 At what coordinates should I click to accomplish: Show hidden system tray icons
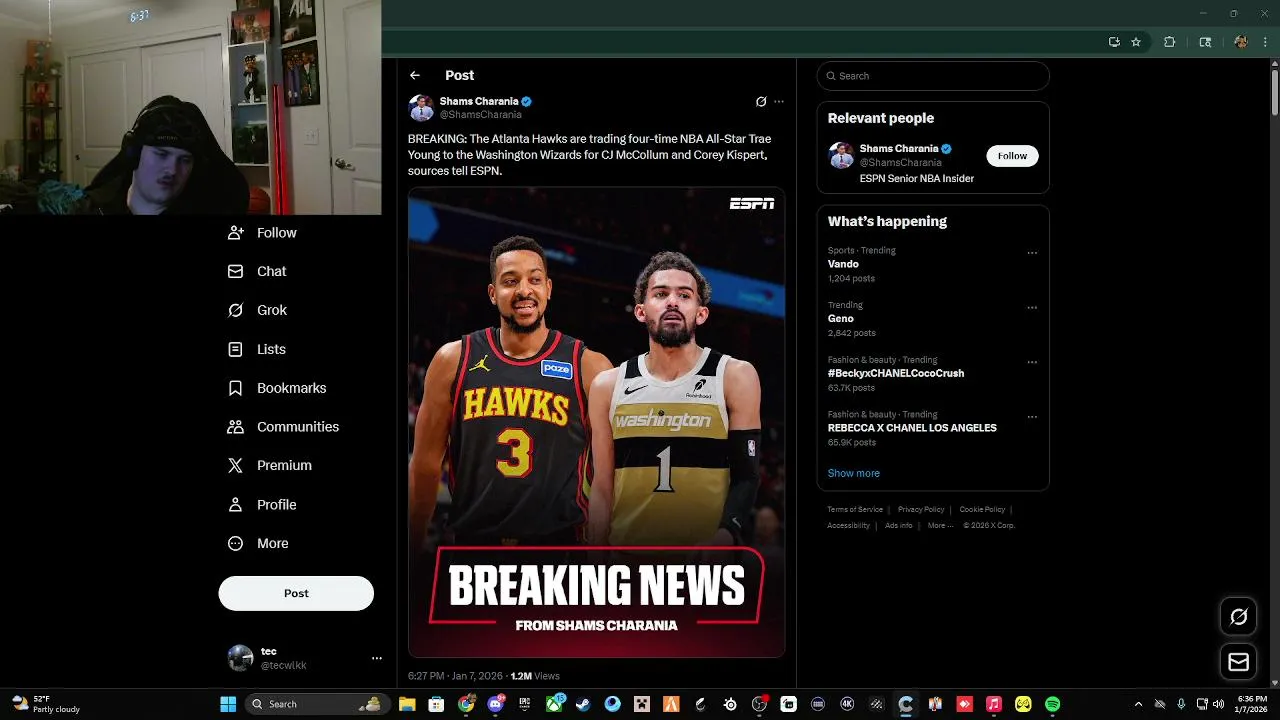click(1138, 704)
